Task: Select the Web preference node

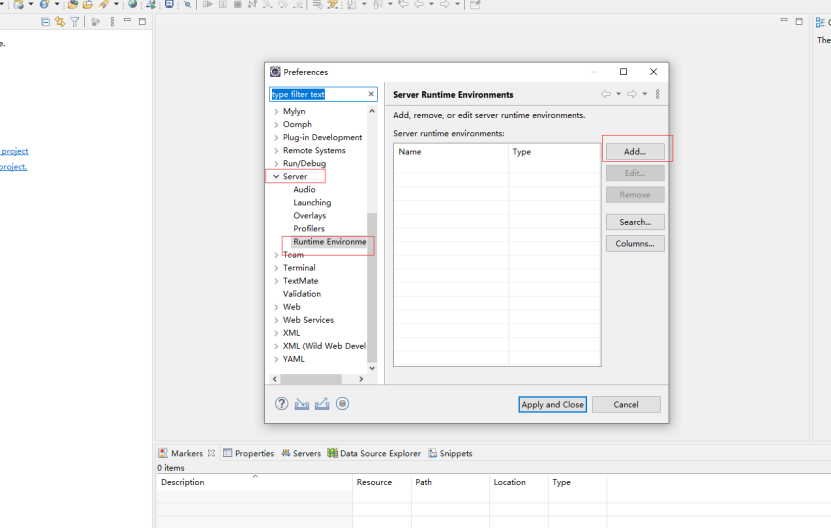Action: tap(291, 307)
